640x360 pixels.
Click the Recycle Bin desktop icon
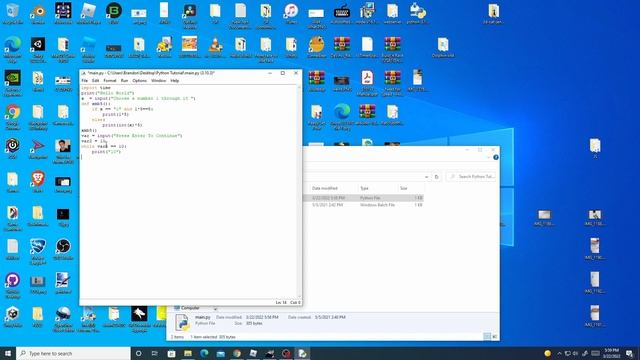pos(13,13)
